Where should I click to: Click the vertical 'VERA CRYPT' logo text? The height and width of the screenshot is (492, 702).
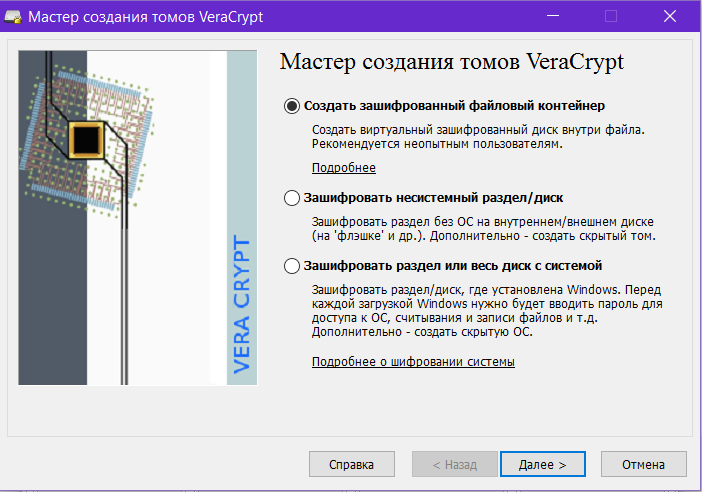pos(242,304)
